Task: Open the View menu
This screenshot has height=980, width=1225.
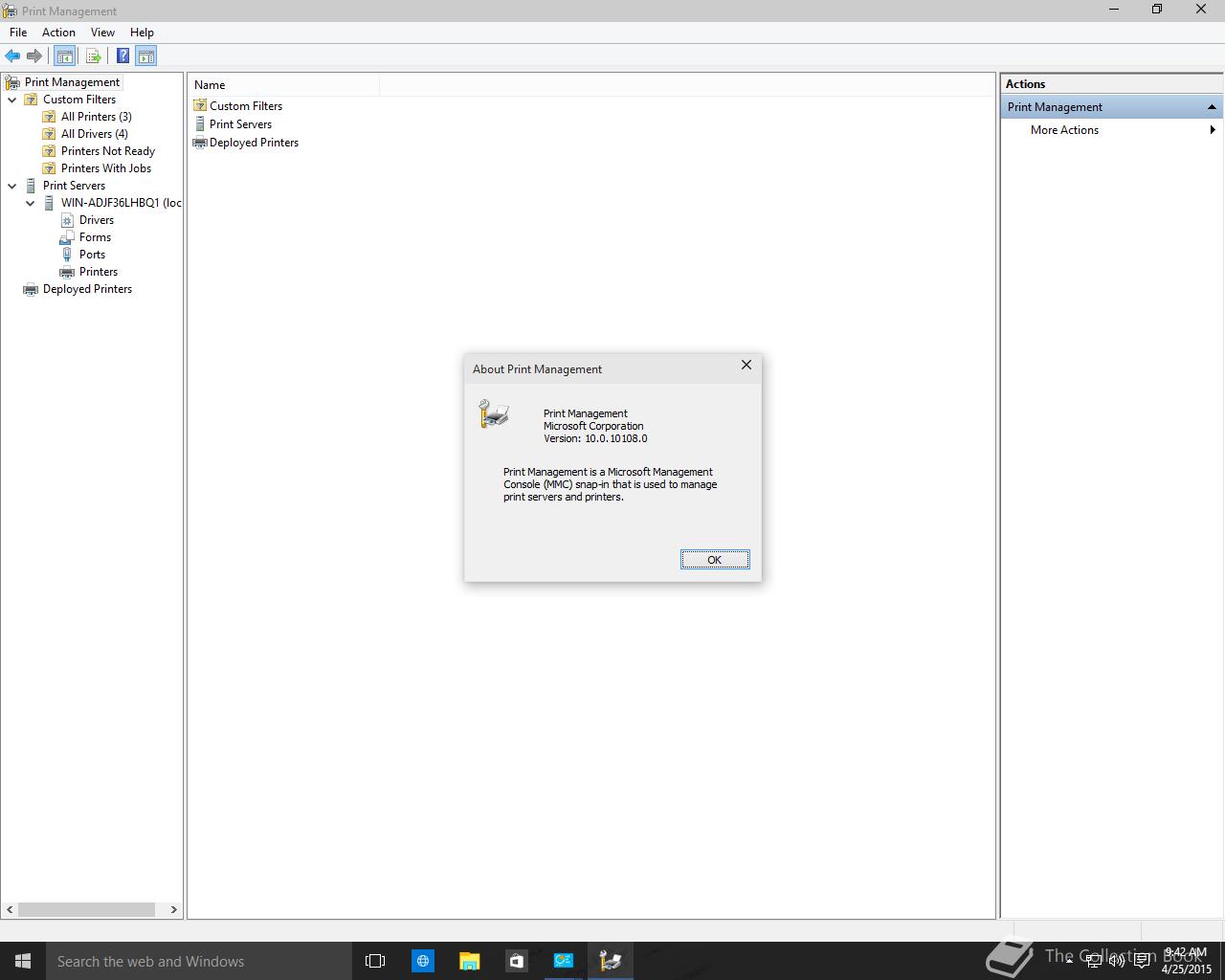Action: 102,33
